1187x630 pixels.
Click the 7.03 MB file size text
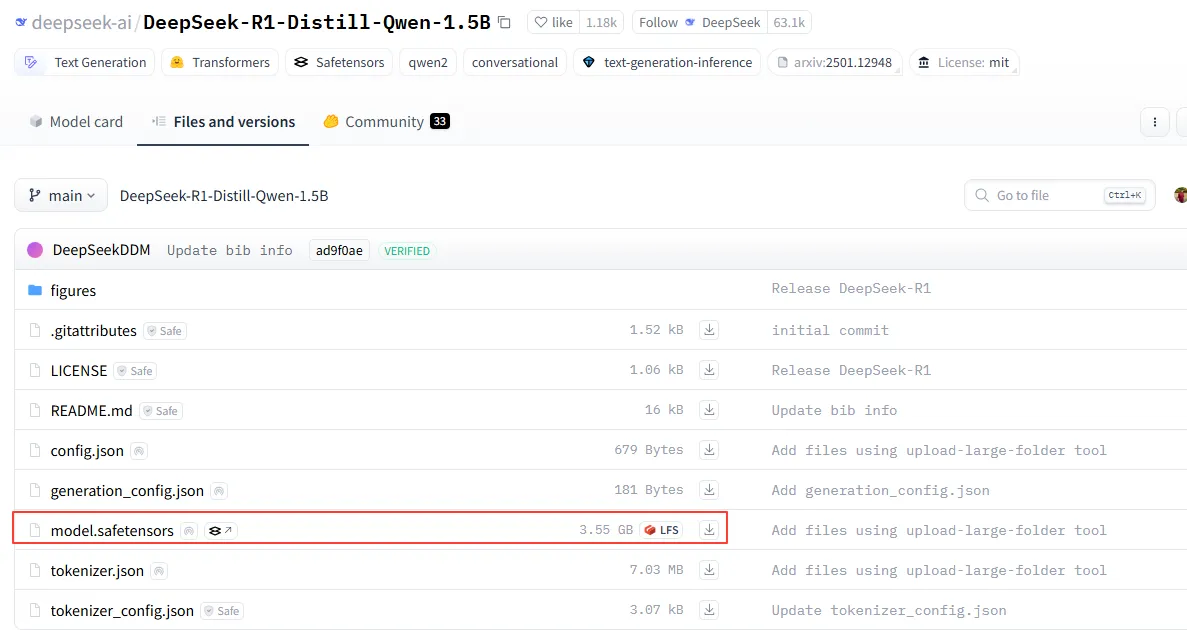tap(656, 570)
